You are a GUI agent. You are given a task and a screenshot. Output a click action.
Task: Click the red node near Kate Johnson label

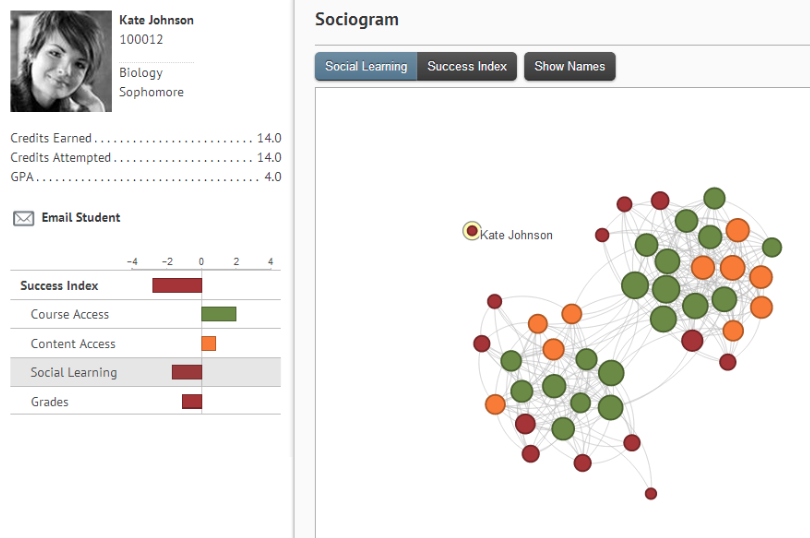click(602, 235)
